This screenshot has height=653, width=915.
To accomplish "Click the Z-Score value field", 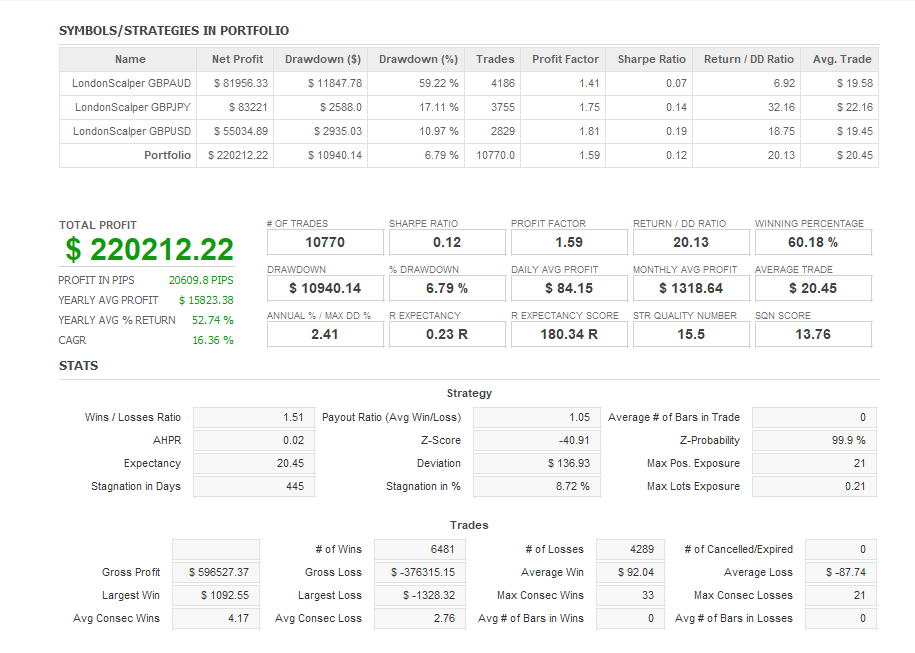I will pos(535,441).
